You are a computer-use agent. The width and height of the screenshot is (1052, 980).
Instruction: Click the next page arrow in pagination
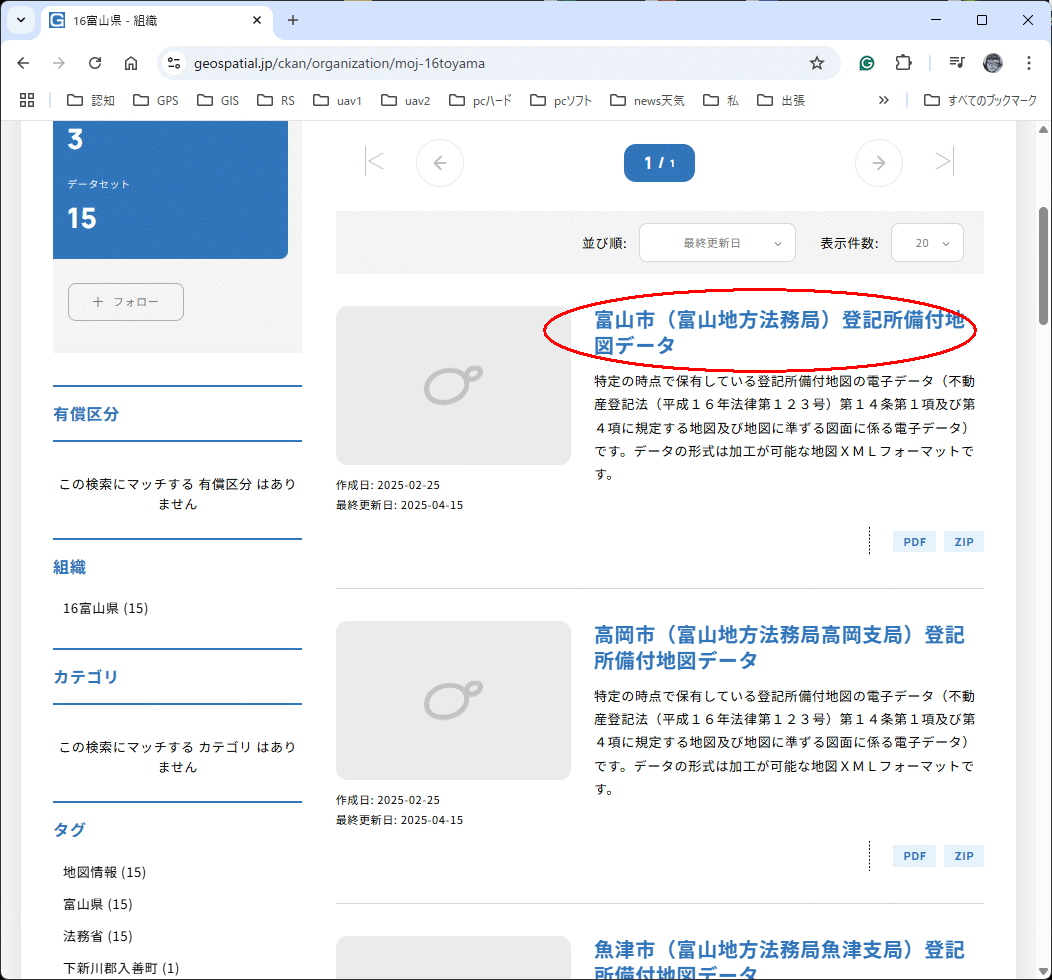pyautogui.click(x=879, y=163)
